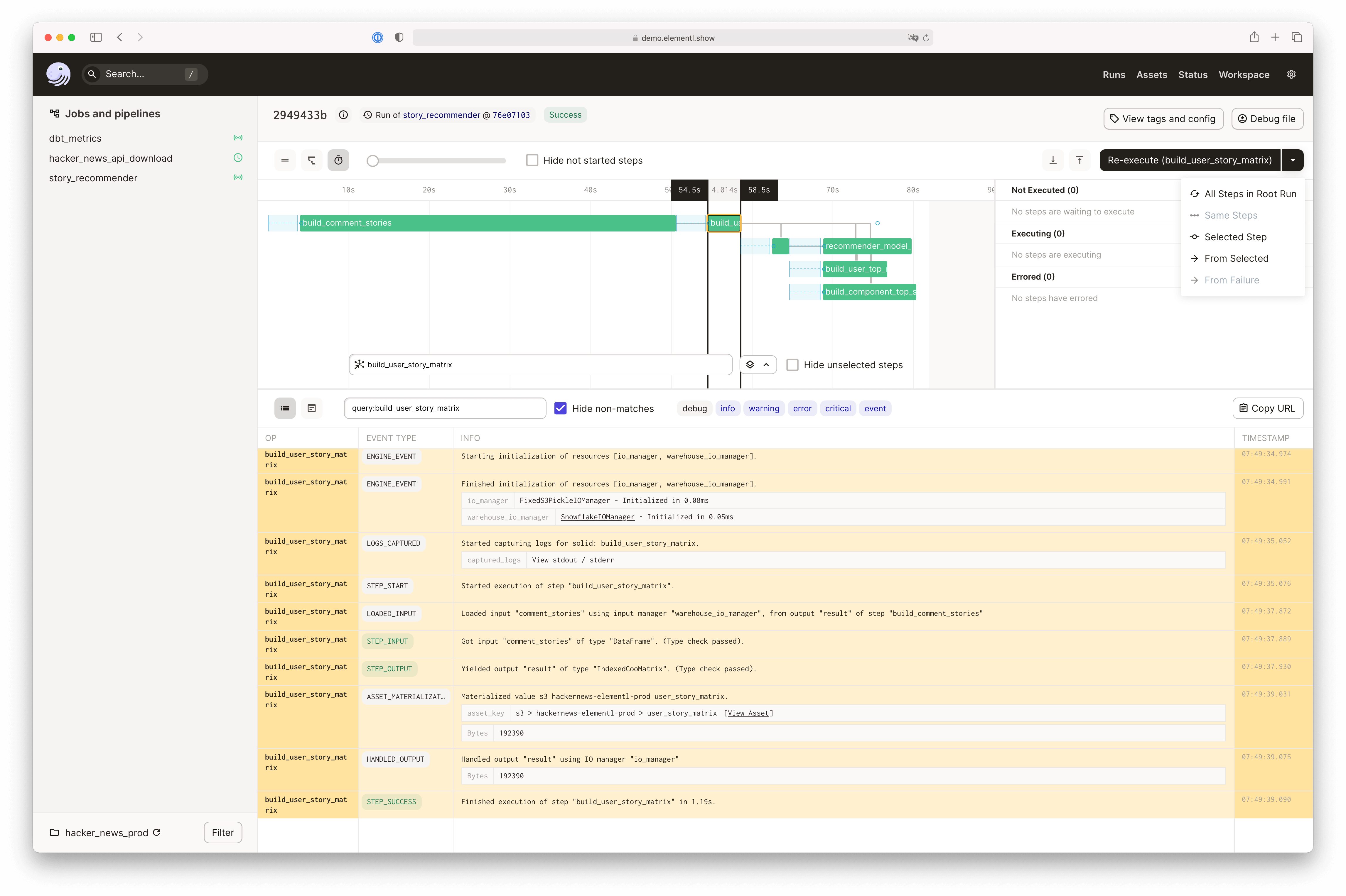This screenshot has height=896, width=1346.
Task: Expand step selection layers dropdown
Action: point(757,365)
